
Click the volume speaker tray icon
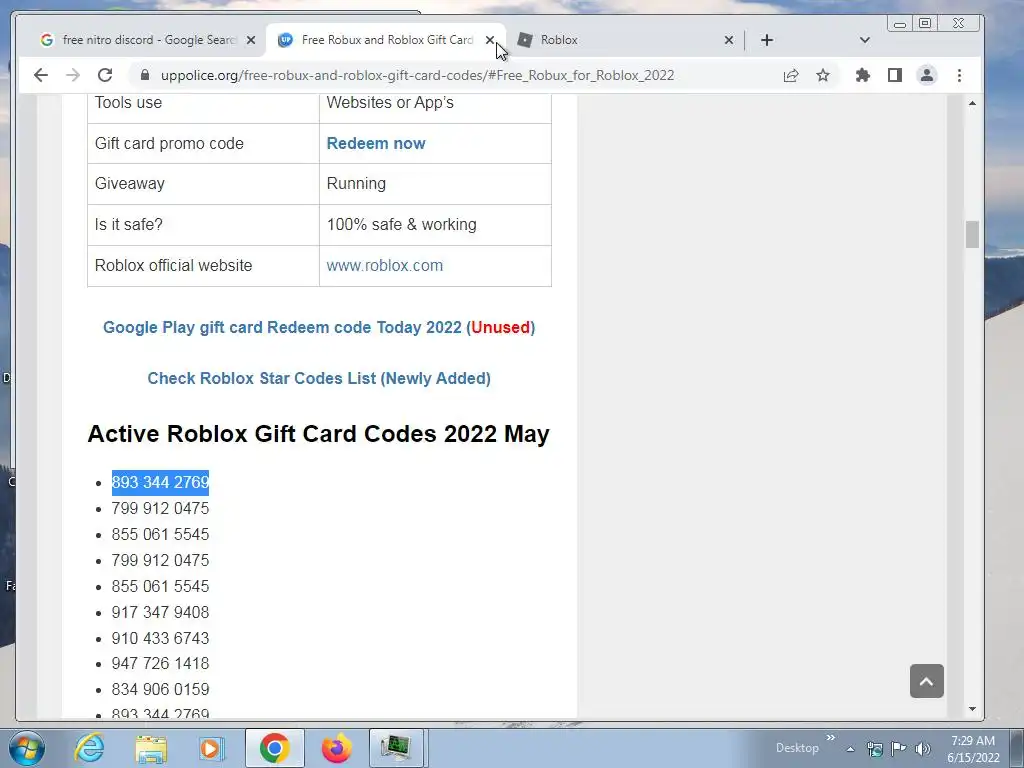(923, 749)
